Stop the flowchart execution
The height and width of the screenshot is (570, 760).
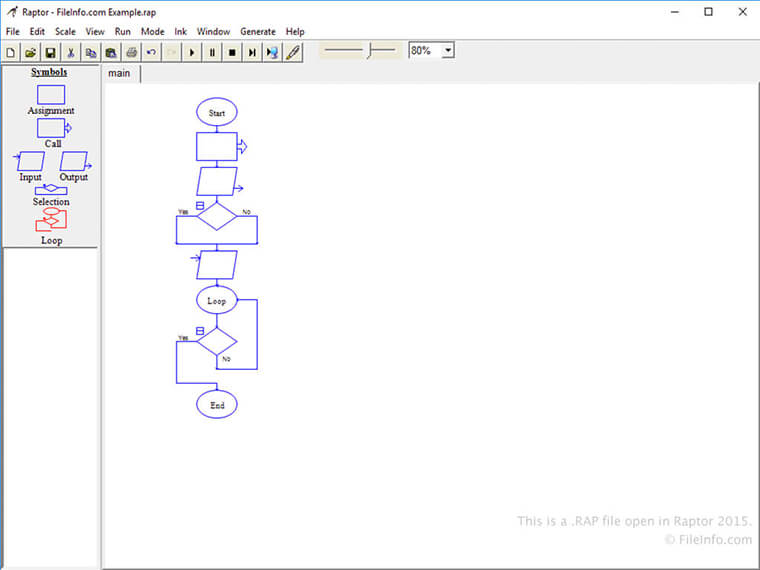point(232,52)
